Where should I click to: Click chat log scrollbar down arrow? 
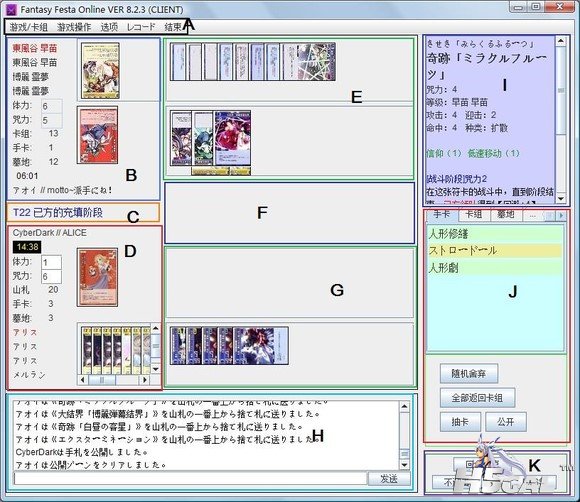(x=404, y=465)
